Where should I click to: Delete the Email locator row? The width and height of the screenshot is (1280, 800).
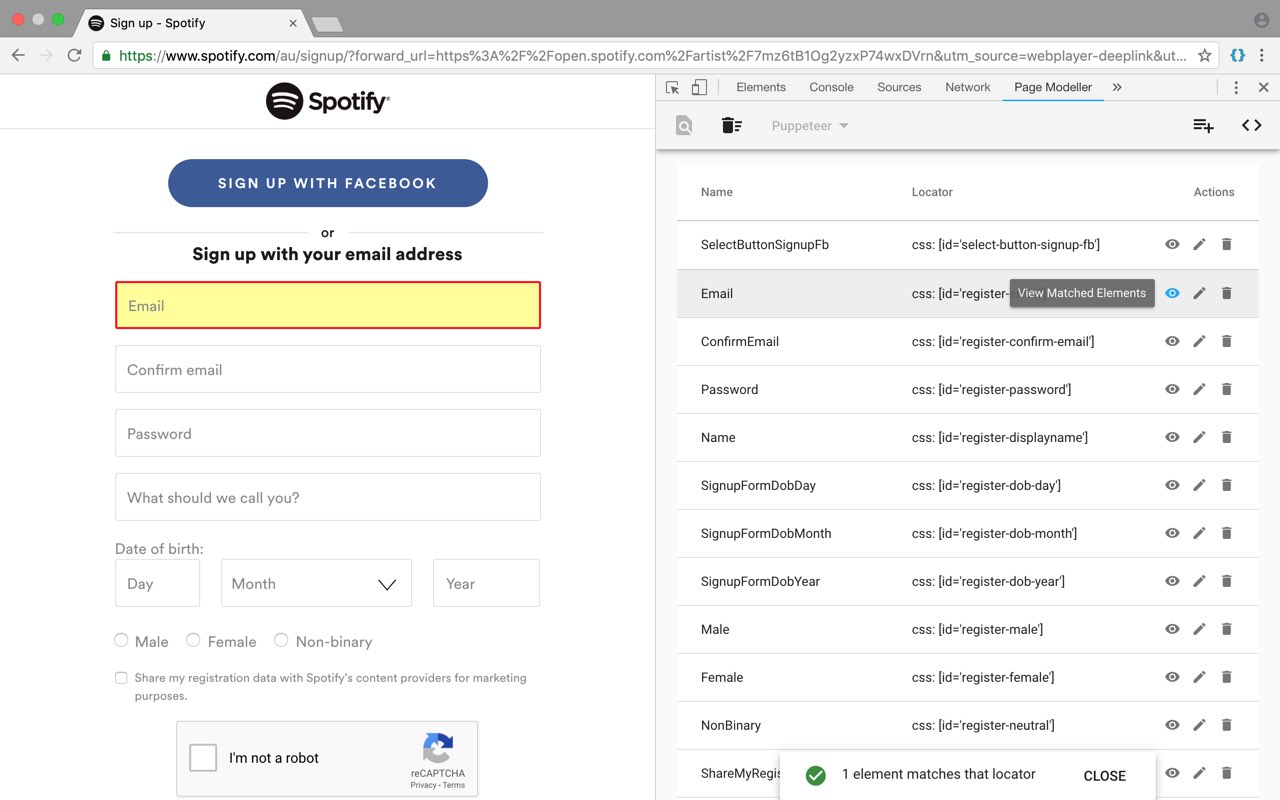pos(1227,293)
